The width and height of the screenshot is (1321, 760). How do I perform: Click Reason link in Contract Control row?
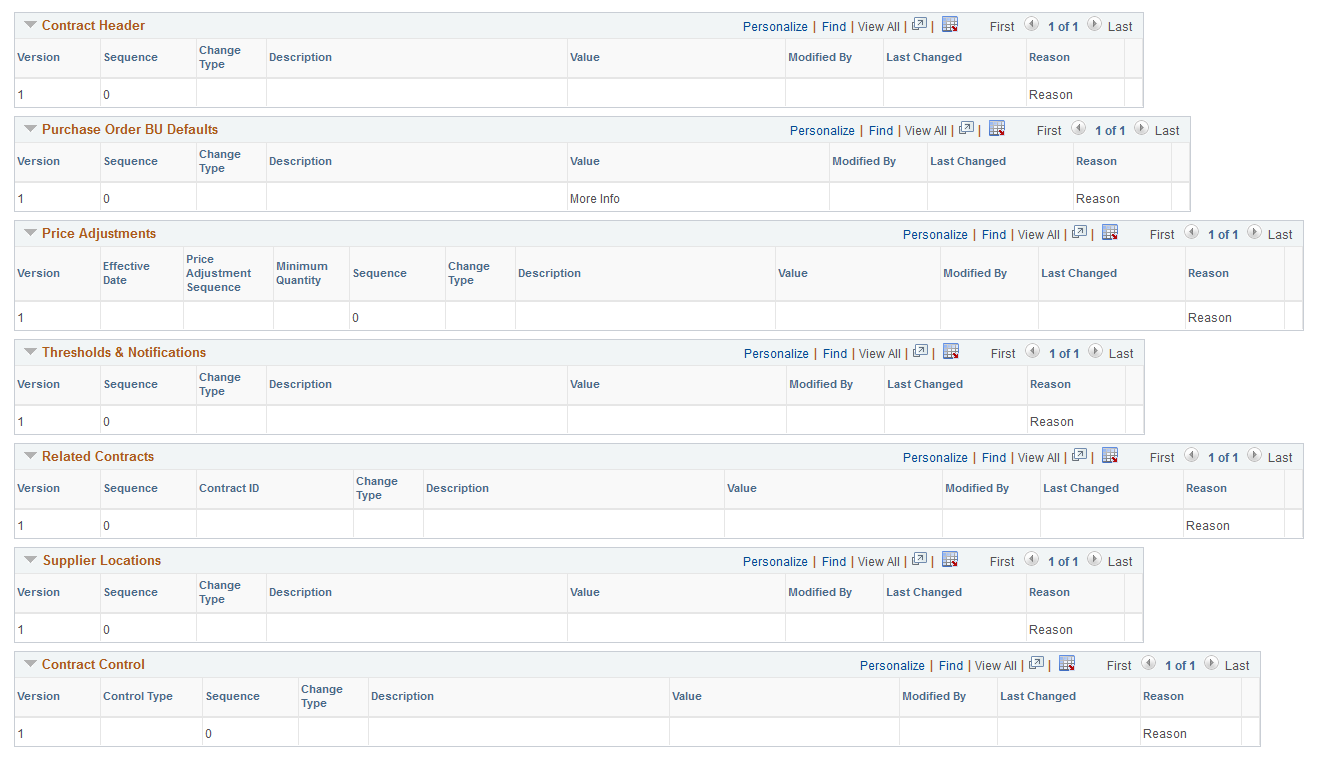1165,733
